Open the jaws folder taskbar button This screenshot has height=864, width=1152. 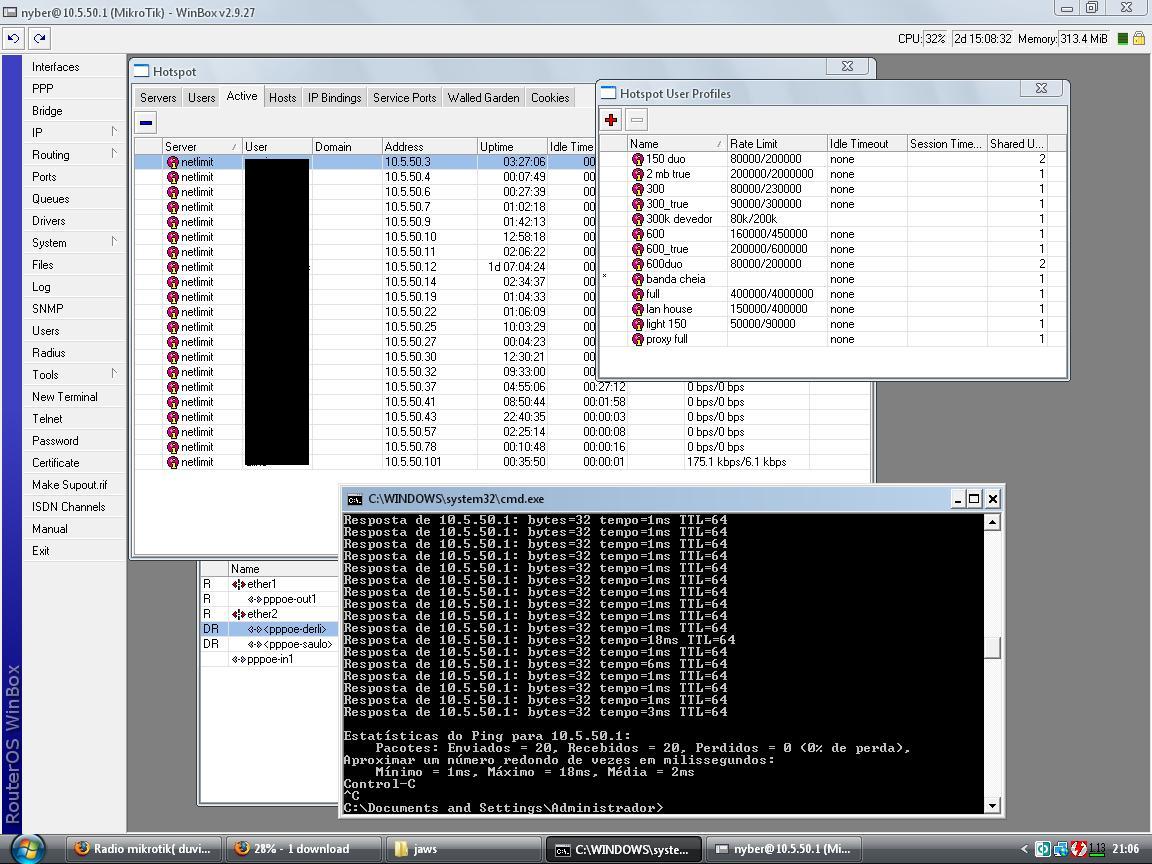[463, 849]
